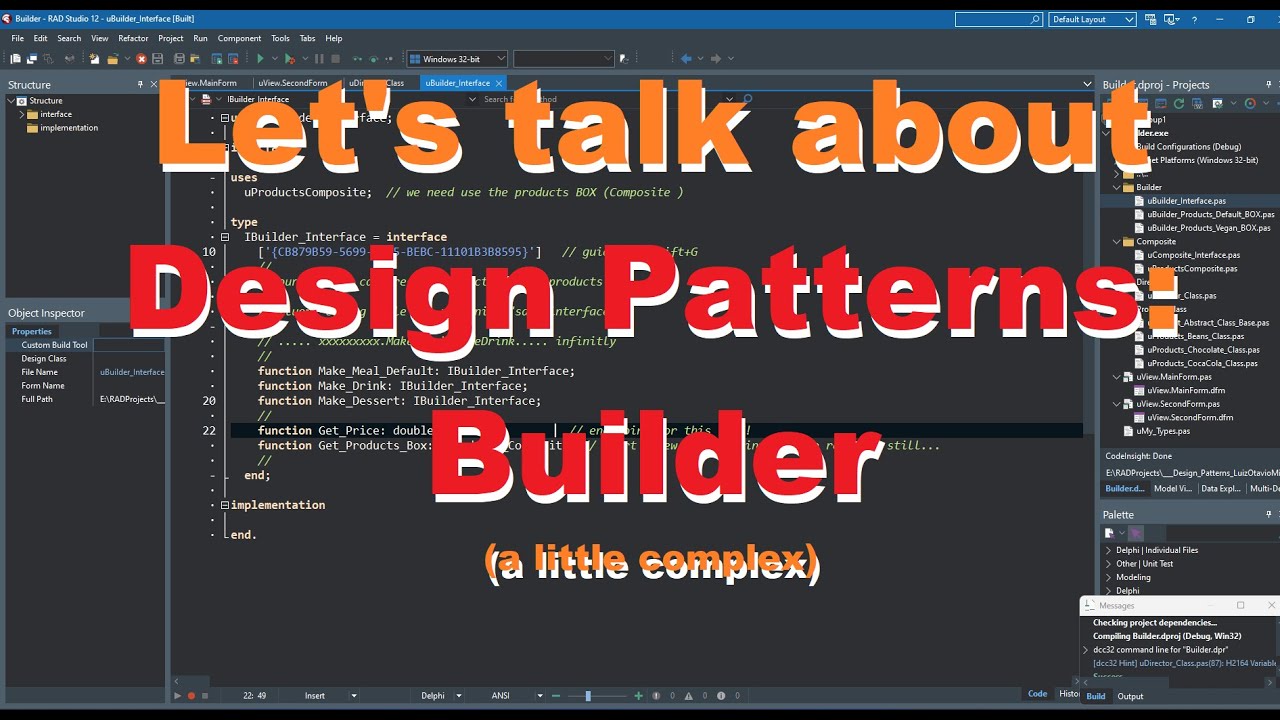This screenshot has width=1280, height=720.
Task: Select the Build tab in Messages
Action: click(x=1096, y=696)
